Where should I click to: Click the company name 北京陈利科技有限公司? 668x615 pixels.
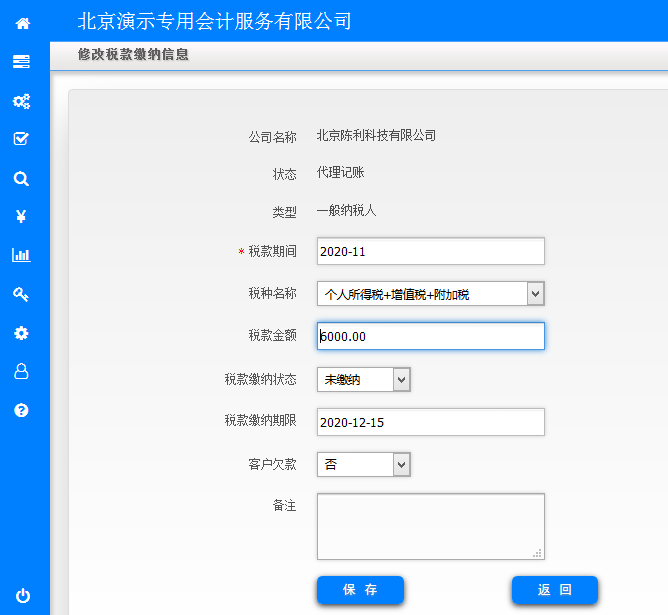(376, 135)
